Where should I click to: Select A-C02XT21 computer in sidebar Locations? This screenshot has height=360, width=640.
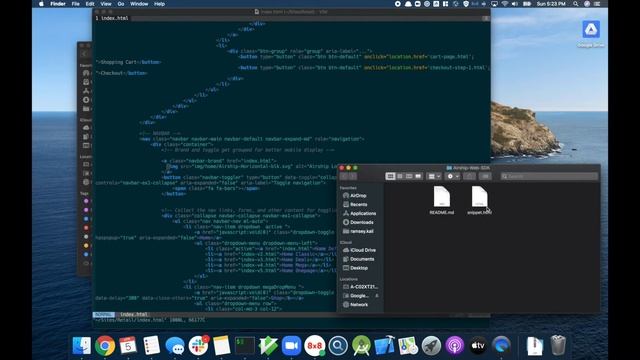coord(360,287)
